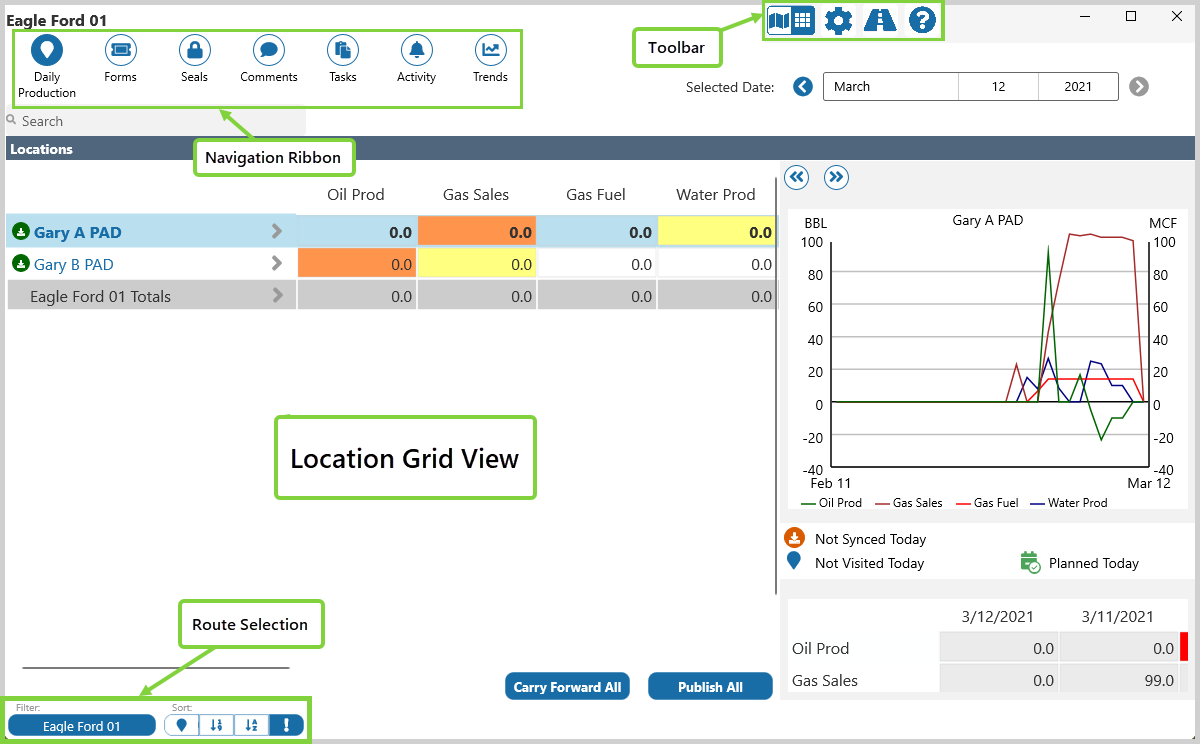Open help with the question mark icon
Image resolution: width=1200 pixels, height=744 pixels.
point(922,20)
